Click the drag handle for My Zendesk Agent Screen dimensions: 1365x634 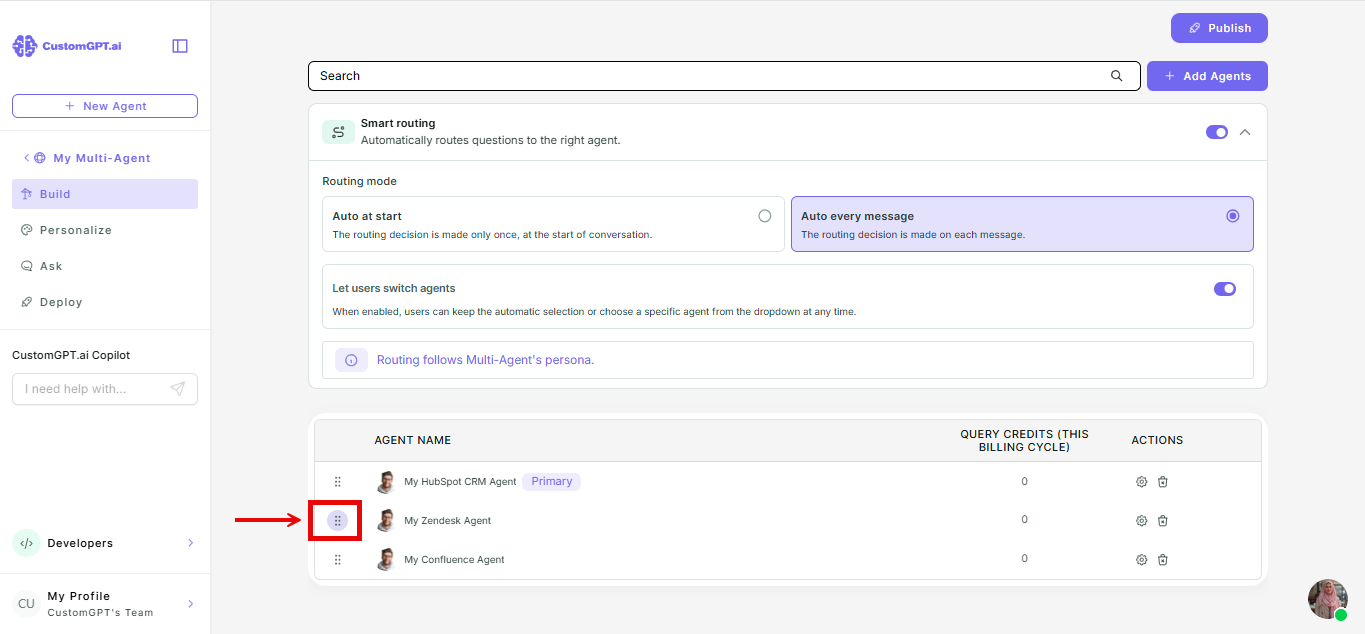point(338,521)
